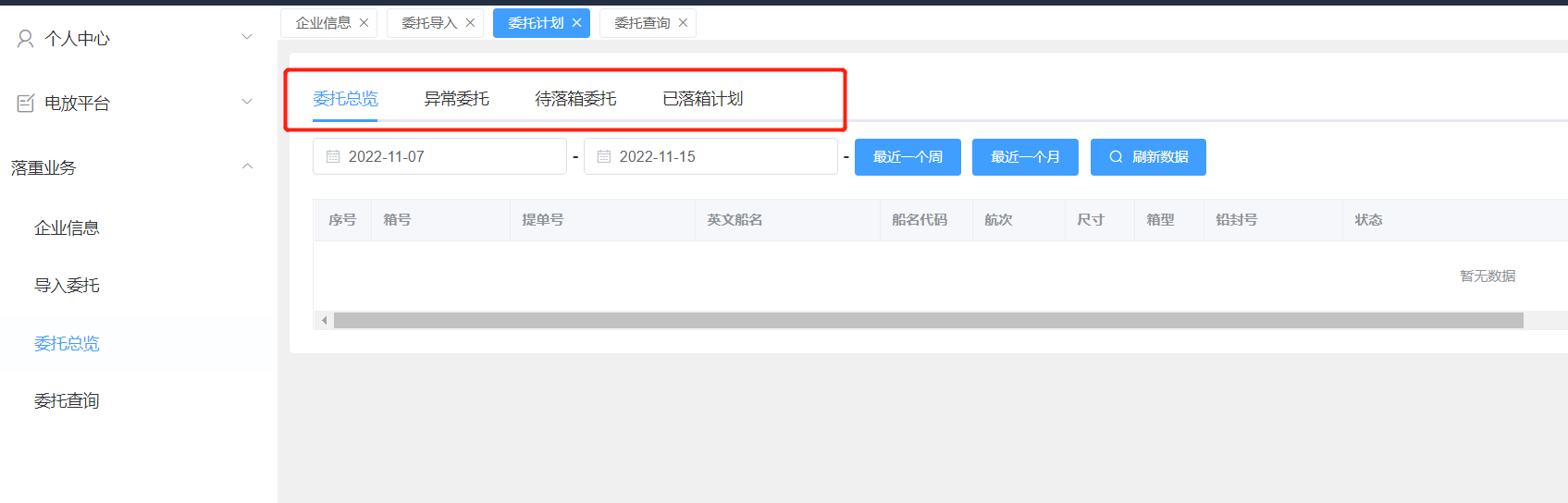Collapse the 落重业务 menu chevron

coord(247,166)
